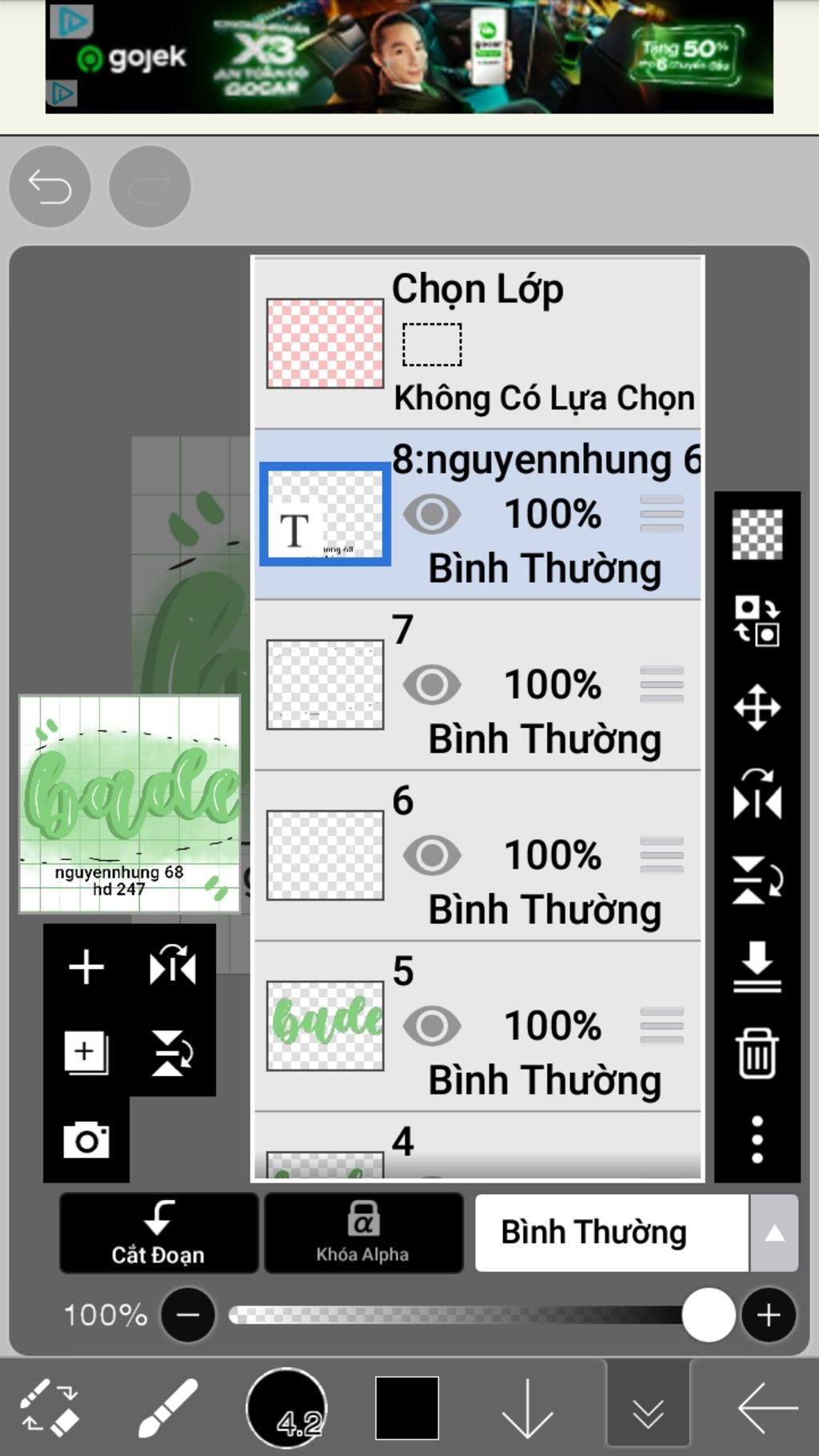Toggle visibility of layer 5
Image resolution: width=819 pixels, height=1456 pixels.
click(432, 1026)
